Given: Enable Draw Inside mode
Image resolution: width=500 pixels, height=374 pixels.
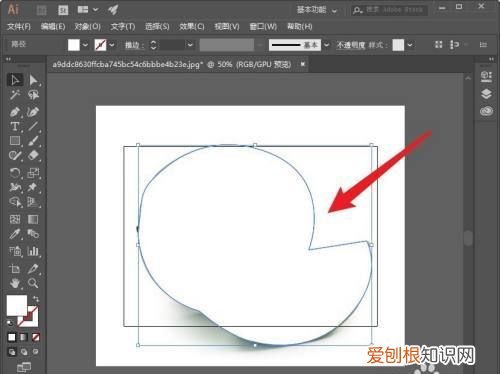Looking at the screenshot, I should [35, 352].
